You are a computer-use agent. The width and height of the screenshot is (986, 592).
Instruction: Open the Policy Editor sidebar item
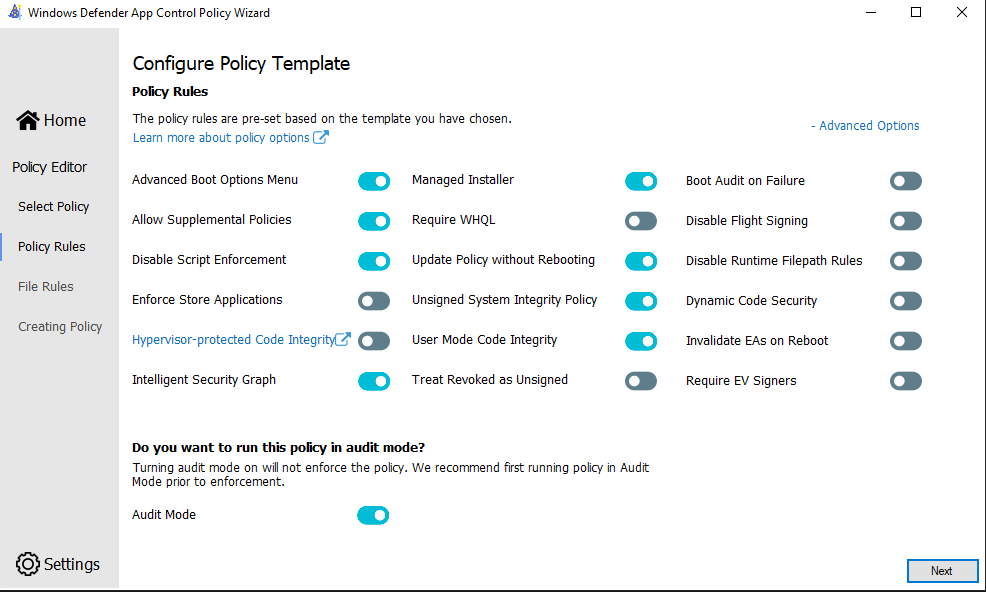click(x=49, y=167)
